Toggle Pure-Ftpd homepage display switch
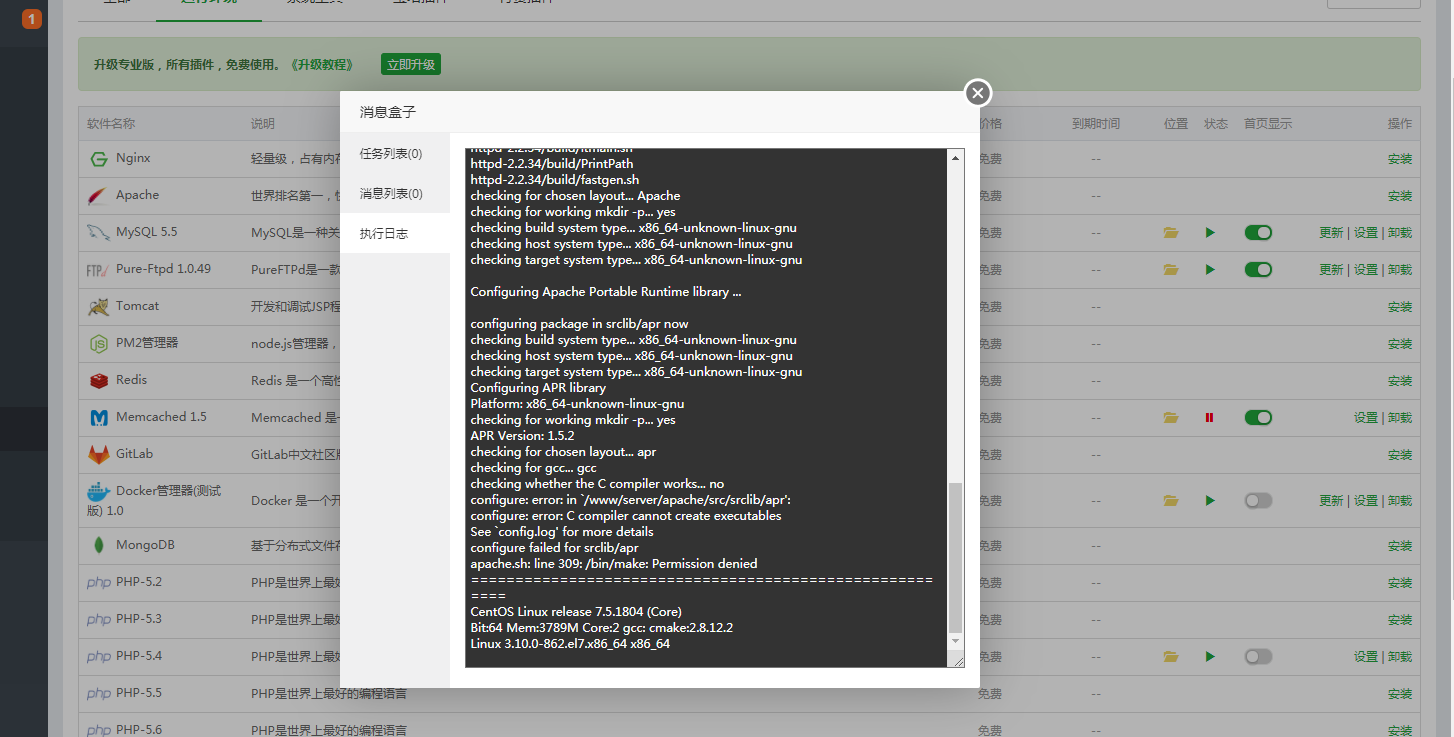This screenshot has height=737, width=1454. pos(1258,270)
